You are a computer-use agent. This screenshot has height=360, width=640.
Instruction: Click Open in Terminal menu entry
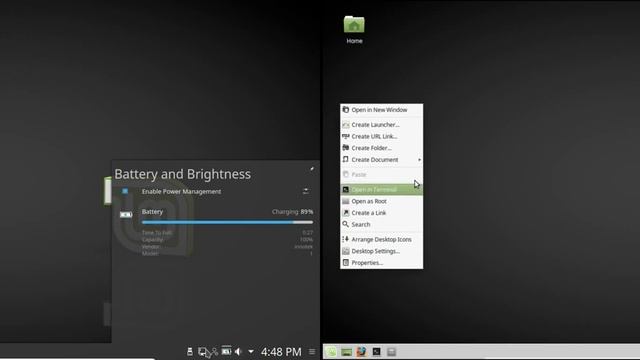382,189
